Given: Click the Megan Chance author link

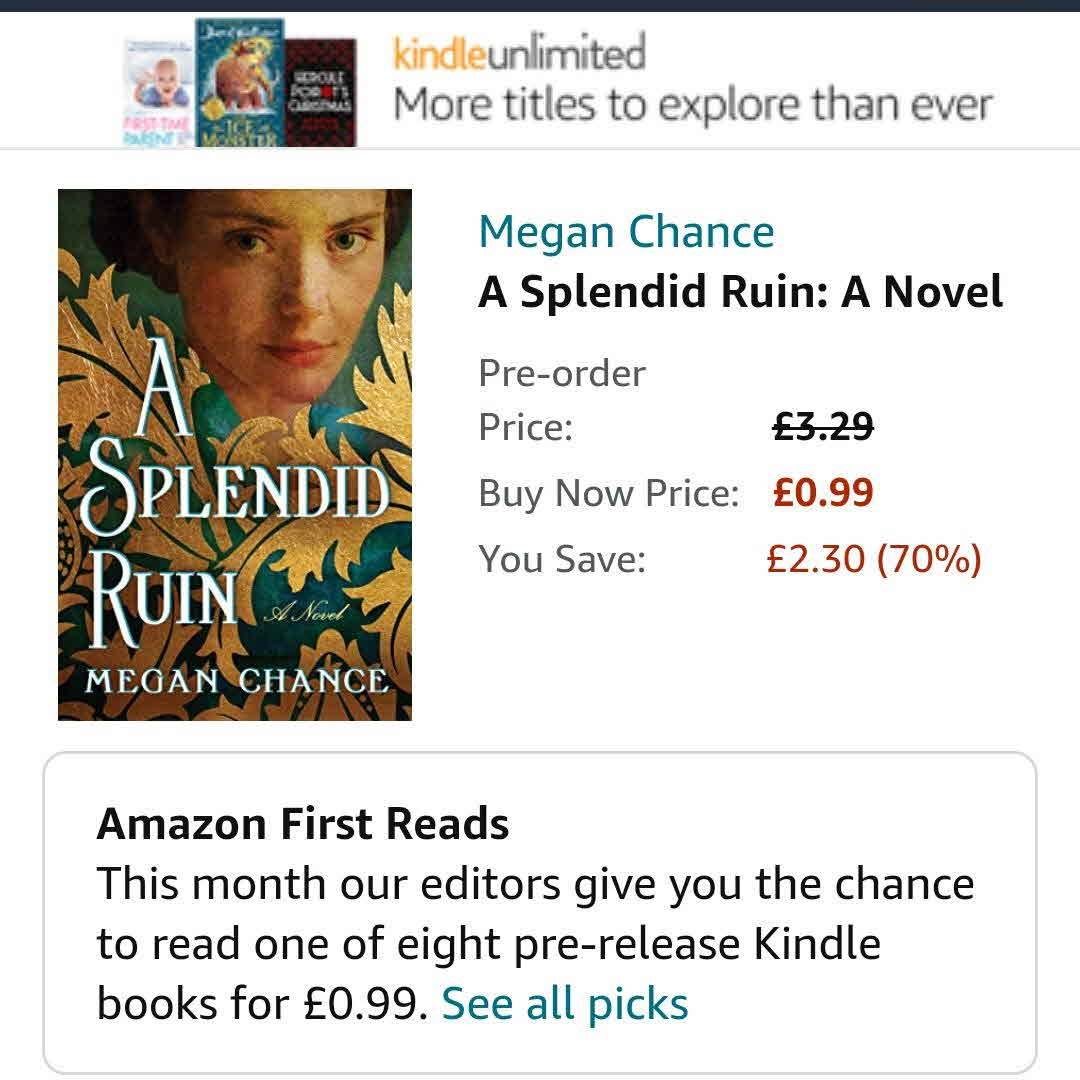Looking at the screenshot, I should coord(626,232).
